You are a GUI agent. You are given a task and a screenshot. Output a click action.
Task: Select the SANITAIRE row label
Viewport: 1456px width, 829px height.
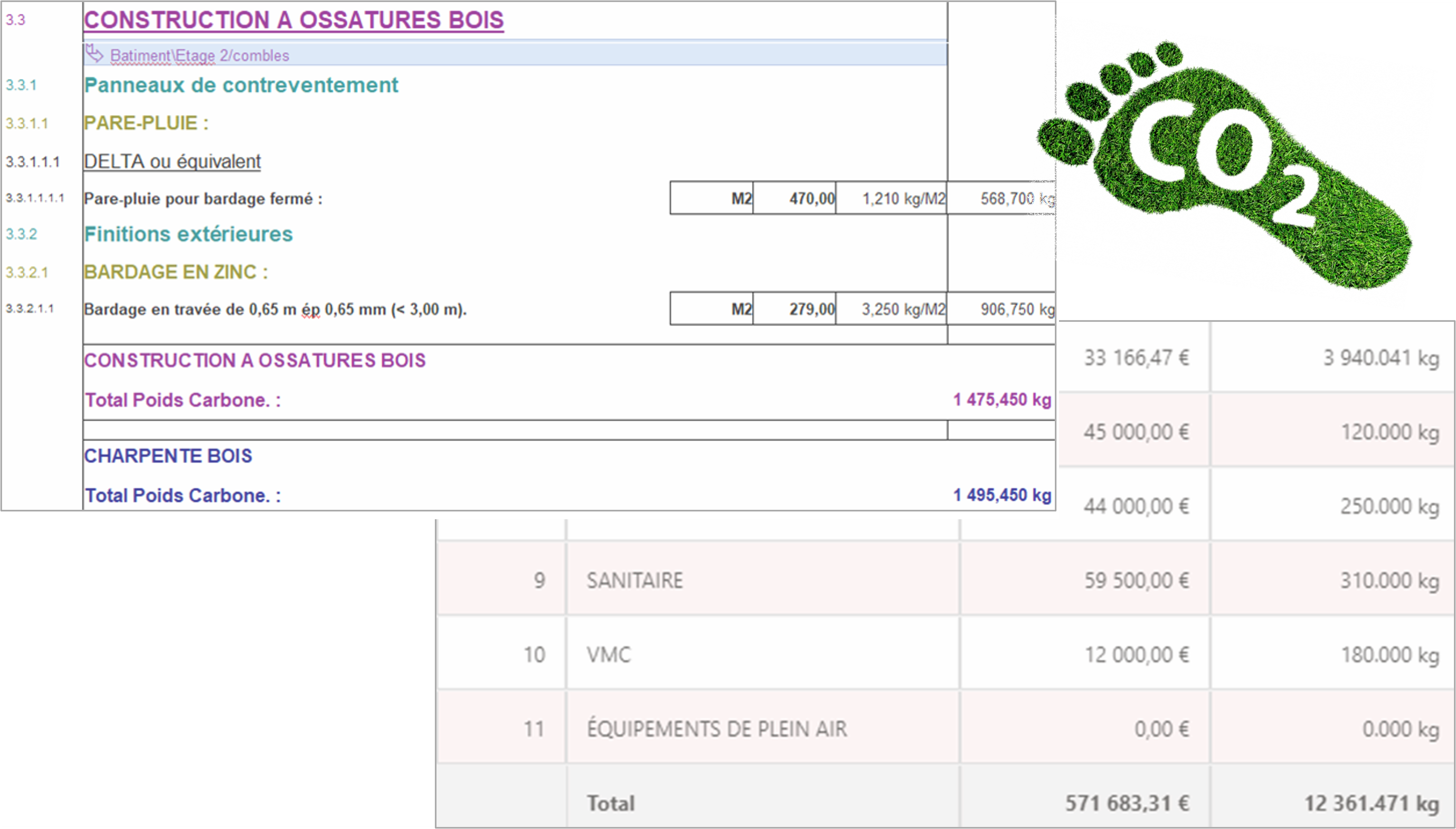click(x=635, y=580)
